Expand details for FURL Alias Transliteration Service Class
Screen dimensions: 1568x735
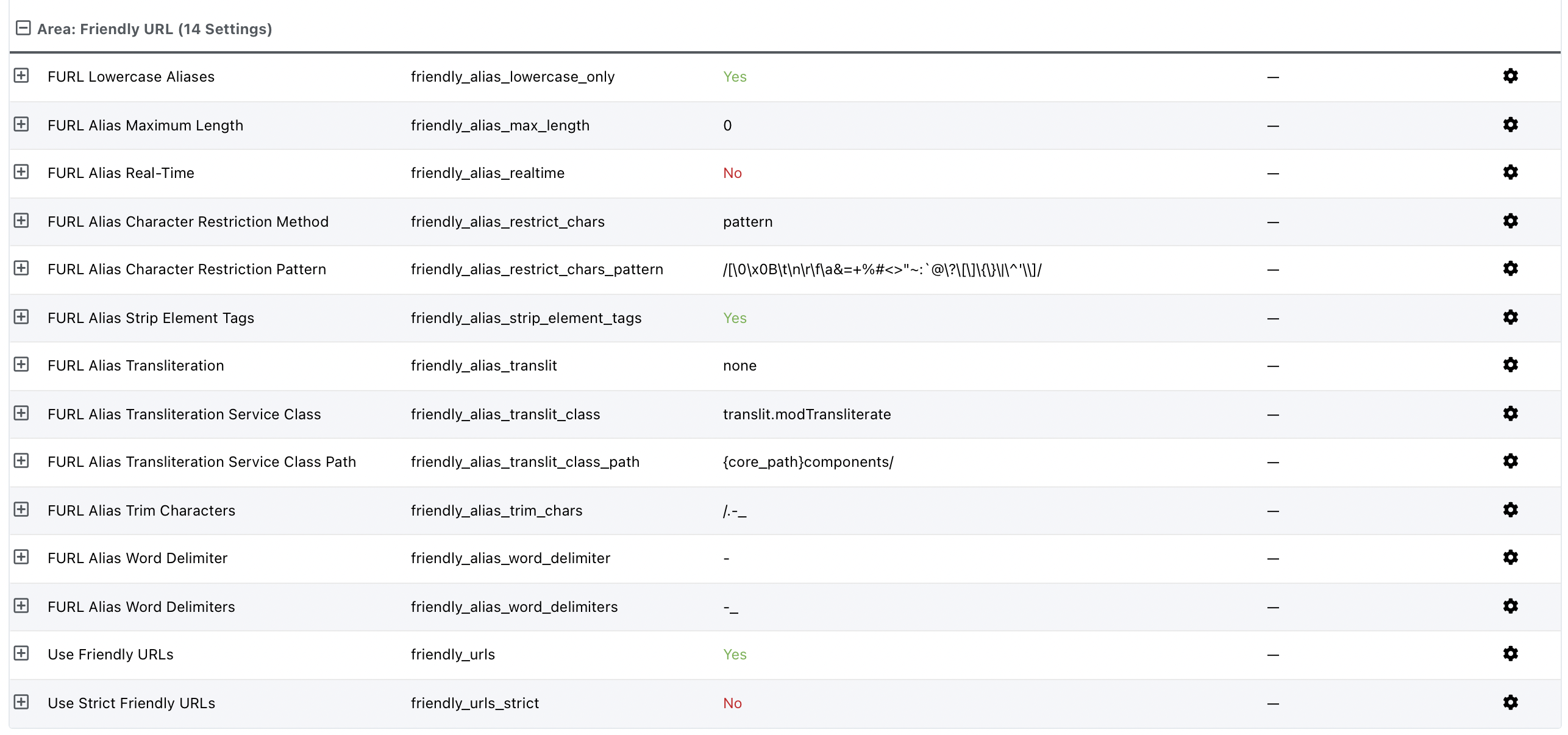[x=22, y=413]
